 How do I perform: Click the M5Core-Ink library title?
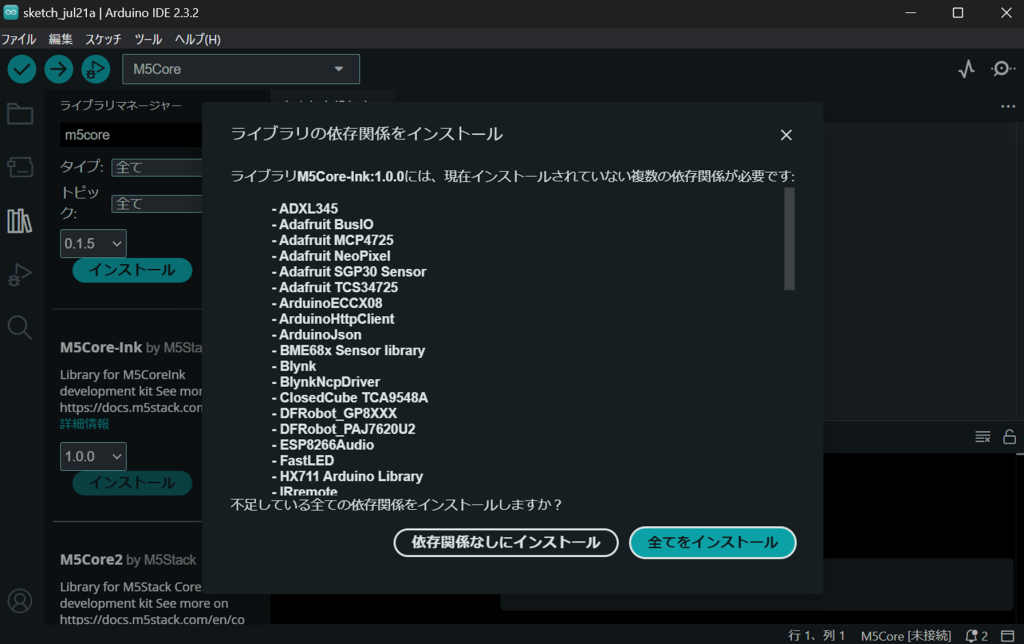101,347
